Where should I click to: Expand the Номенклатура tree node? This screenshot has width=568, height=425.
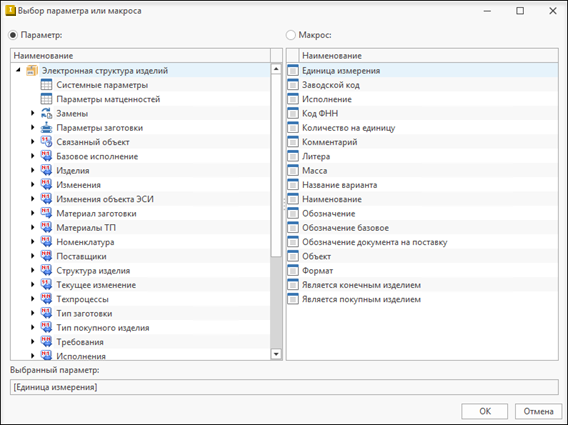tap(33, 242)
